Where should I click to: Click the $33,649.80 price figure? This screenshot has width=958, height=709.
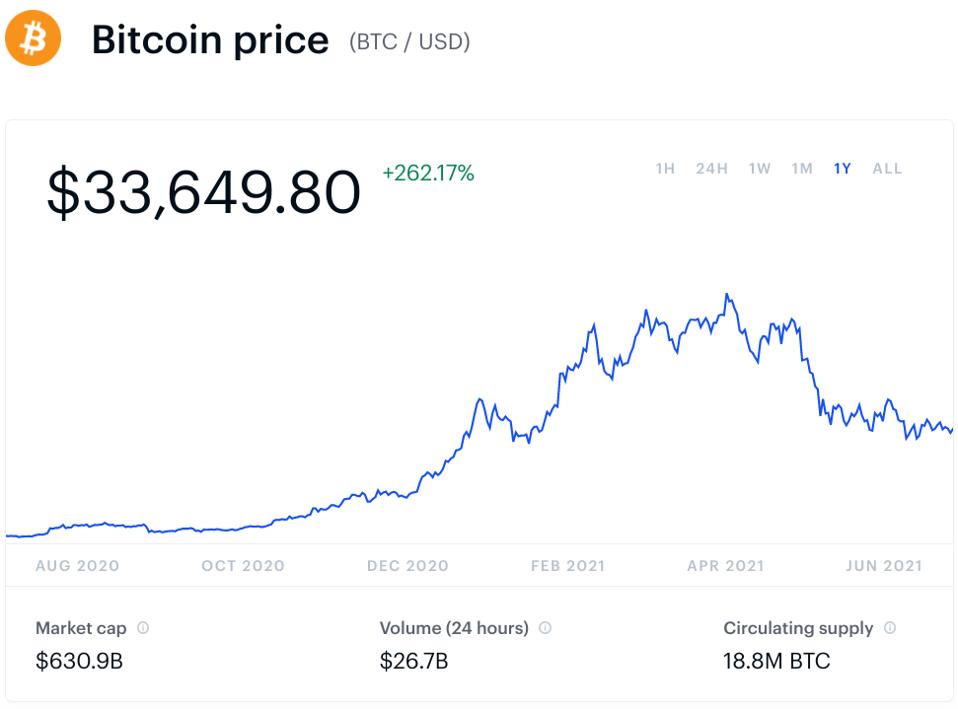tap(203, 193)
